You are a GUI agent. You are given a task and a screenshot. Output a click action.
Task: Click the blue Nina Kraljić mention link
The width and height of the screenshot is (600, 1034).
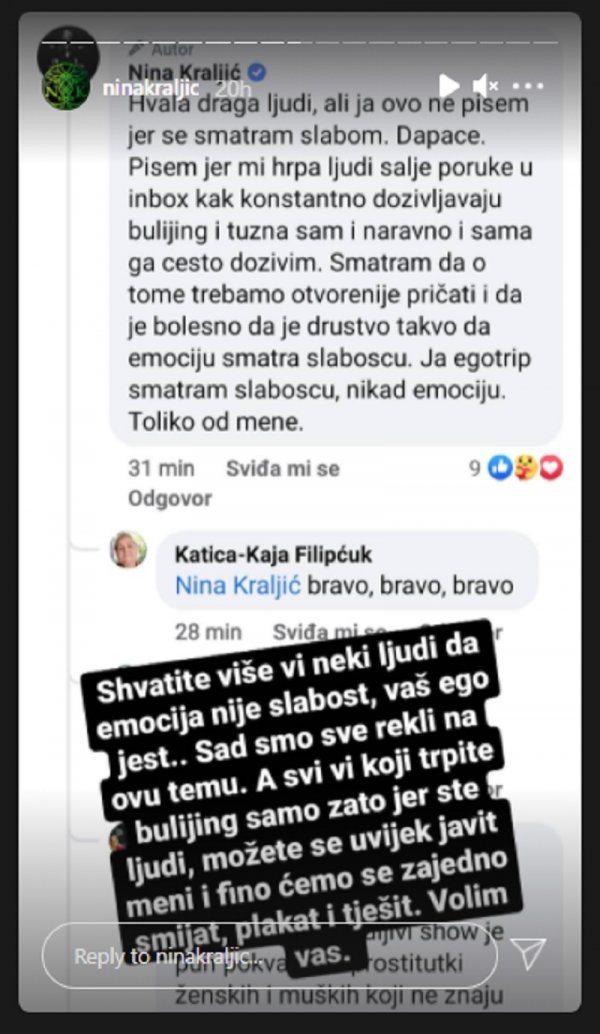(238, 586)
